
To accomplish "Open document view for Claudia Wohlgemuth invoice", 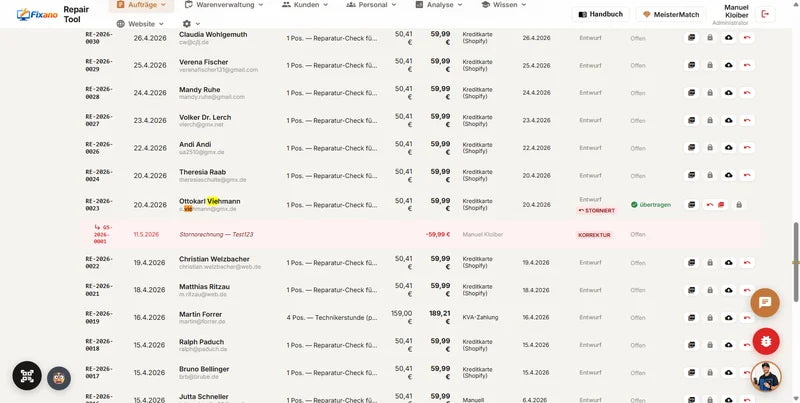I will (x=691, y=38).
